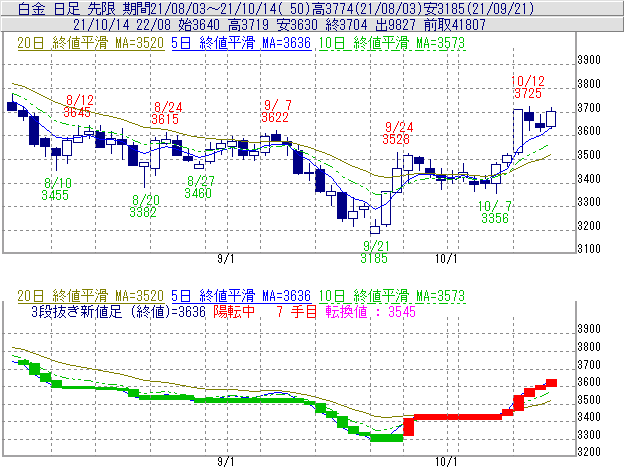Select the 5-day MA=3636 legend in the upper chart
Image resolution: width=624 pixels, height=475 pixels.
point(241,43)
